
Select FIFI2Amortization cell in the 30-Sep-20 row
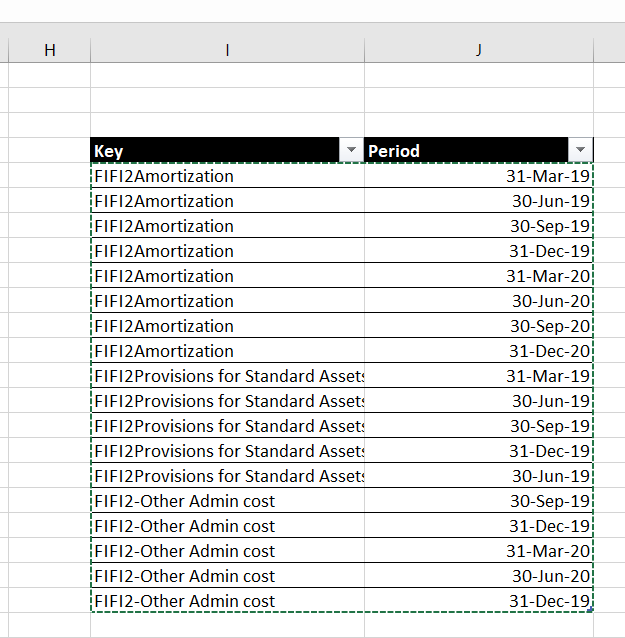227,326
